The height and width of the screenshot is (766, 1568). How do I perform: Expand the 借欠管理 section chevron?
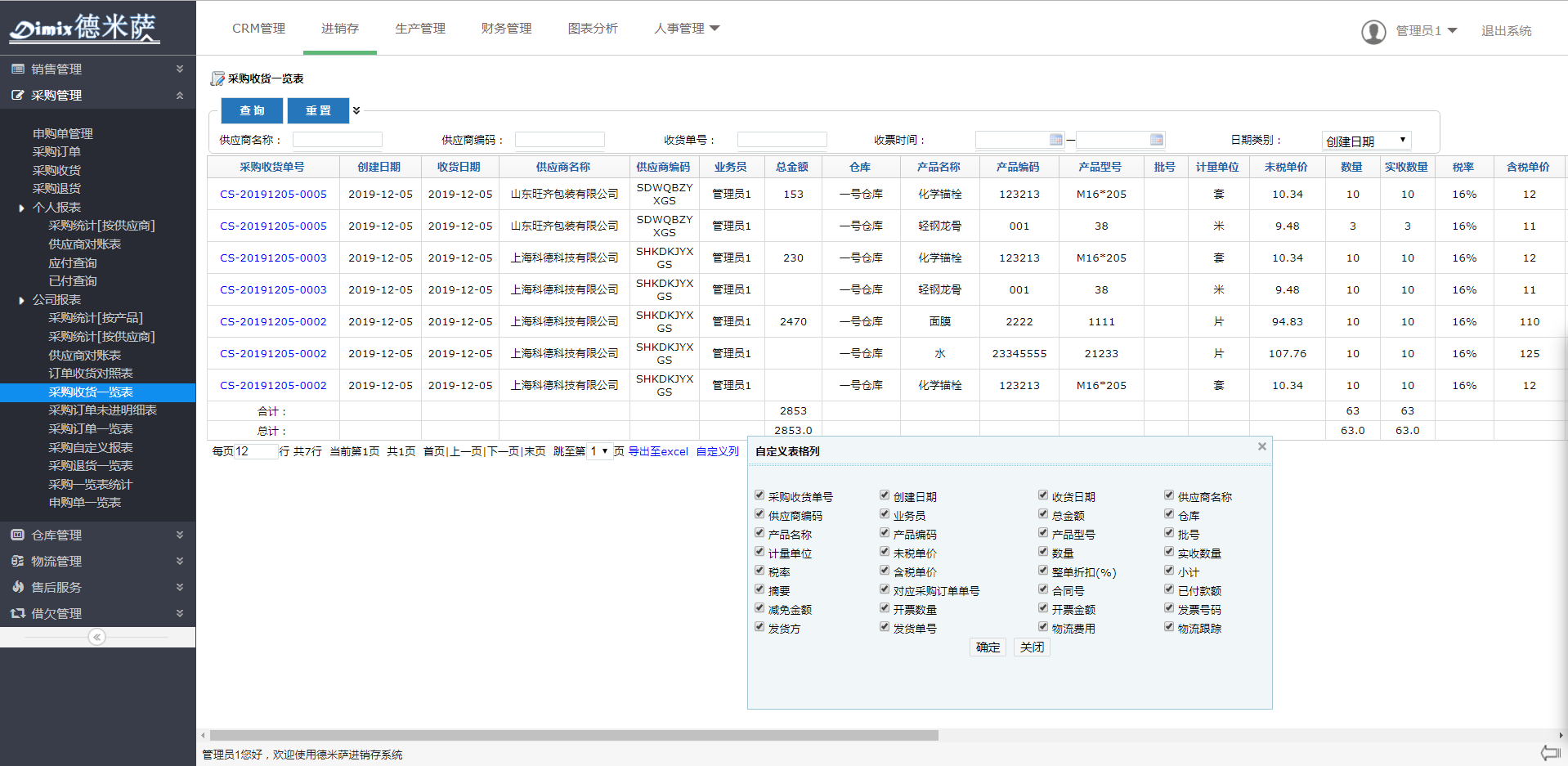(180, 613)
